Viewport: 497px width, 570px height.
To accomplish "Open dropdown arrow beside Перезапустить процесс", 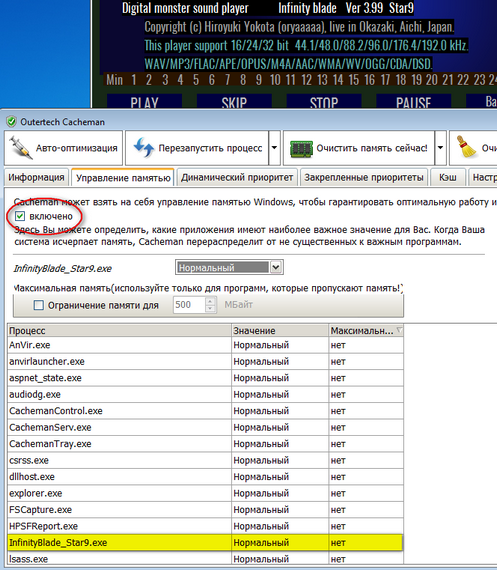I will click(x=274, y=148).
